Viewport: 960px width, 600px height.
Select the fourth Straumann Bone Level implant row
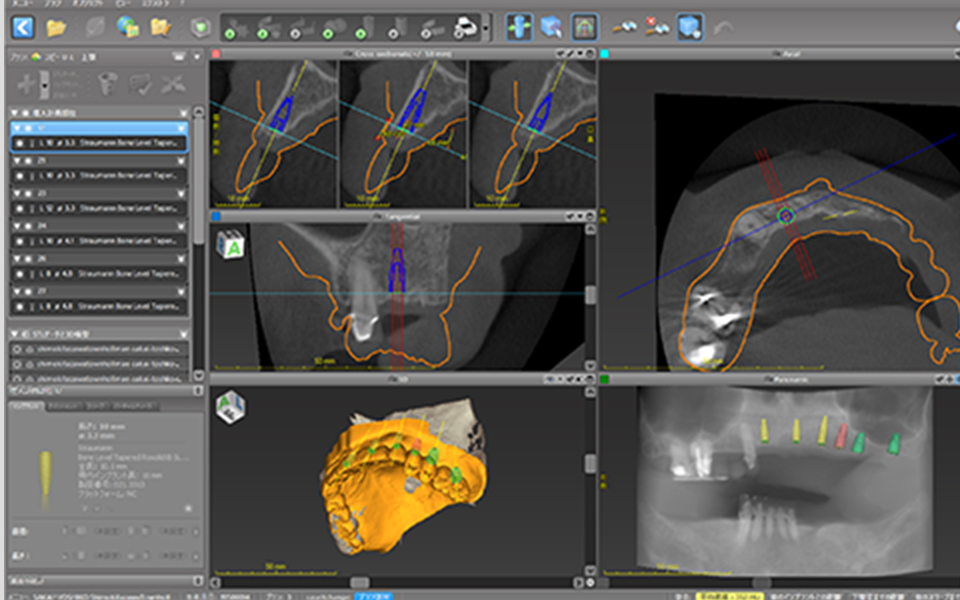[98, 241]
